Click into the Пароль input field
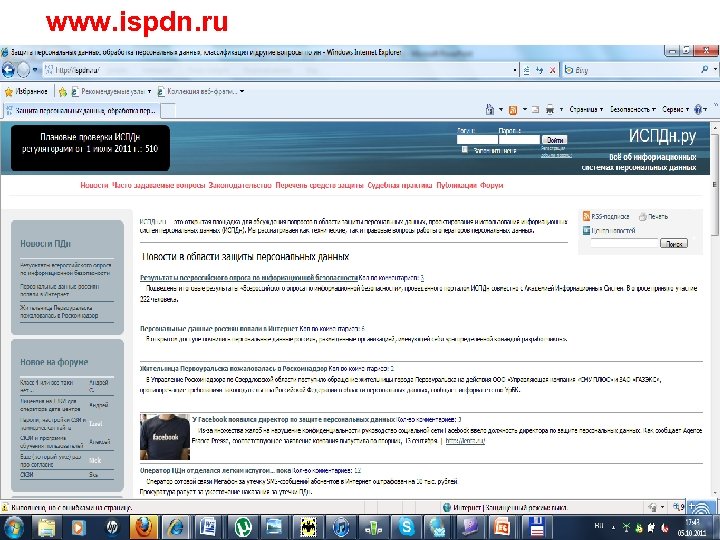Screen dimensions: 720x540 [519, 140]
